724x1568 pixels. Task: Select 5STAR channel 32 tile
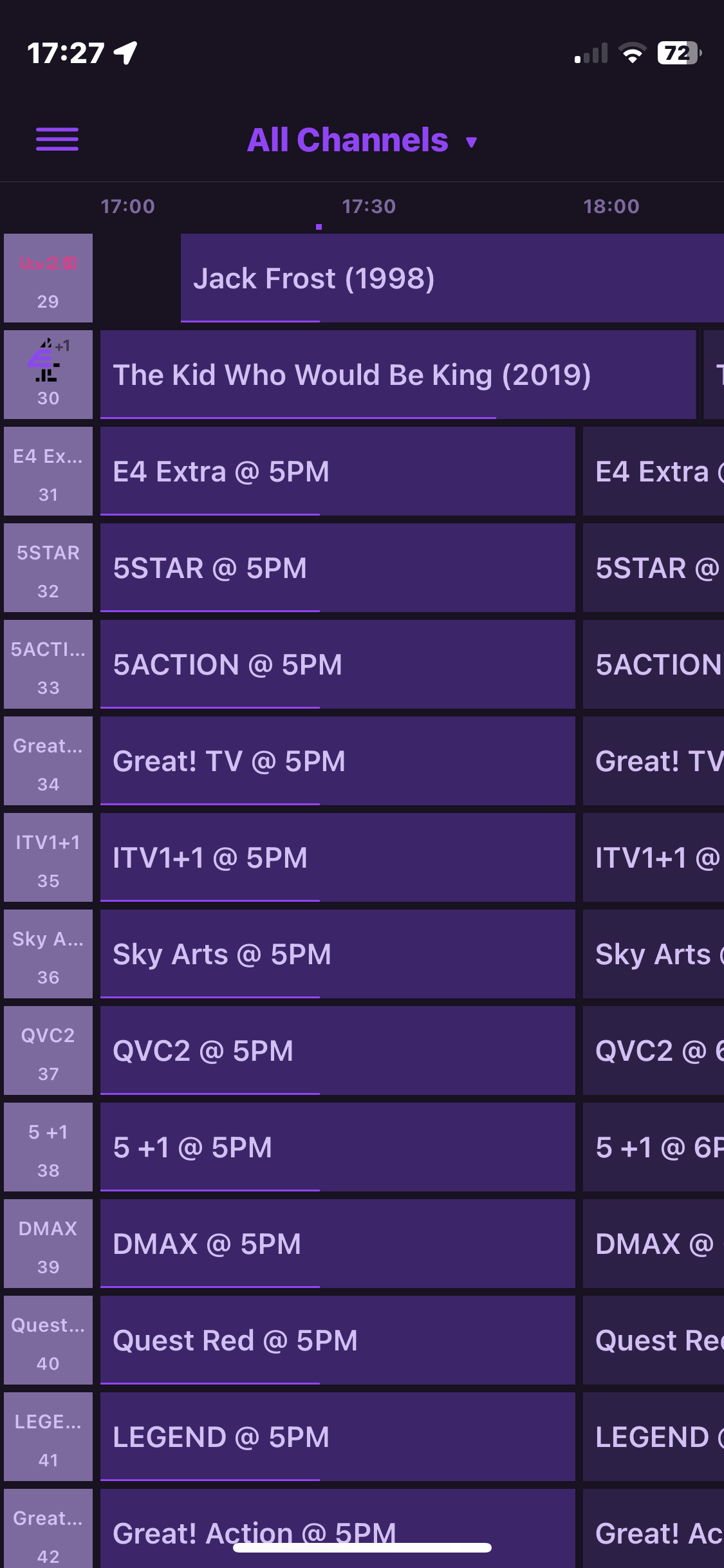click(48, 567)
